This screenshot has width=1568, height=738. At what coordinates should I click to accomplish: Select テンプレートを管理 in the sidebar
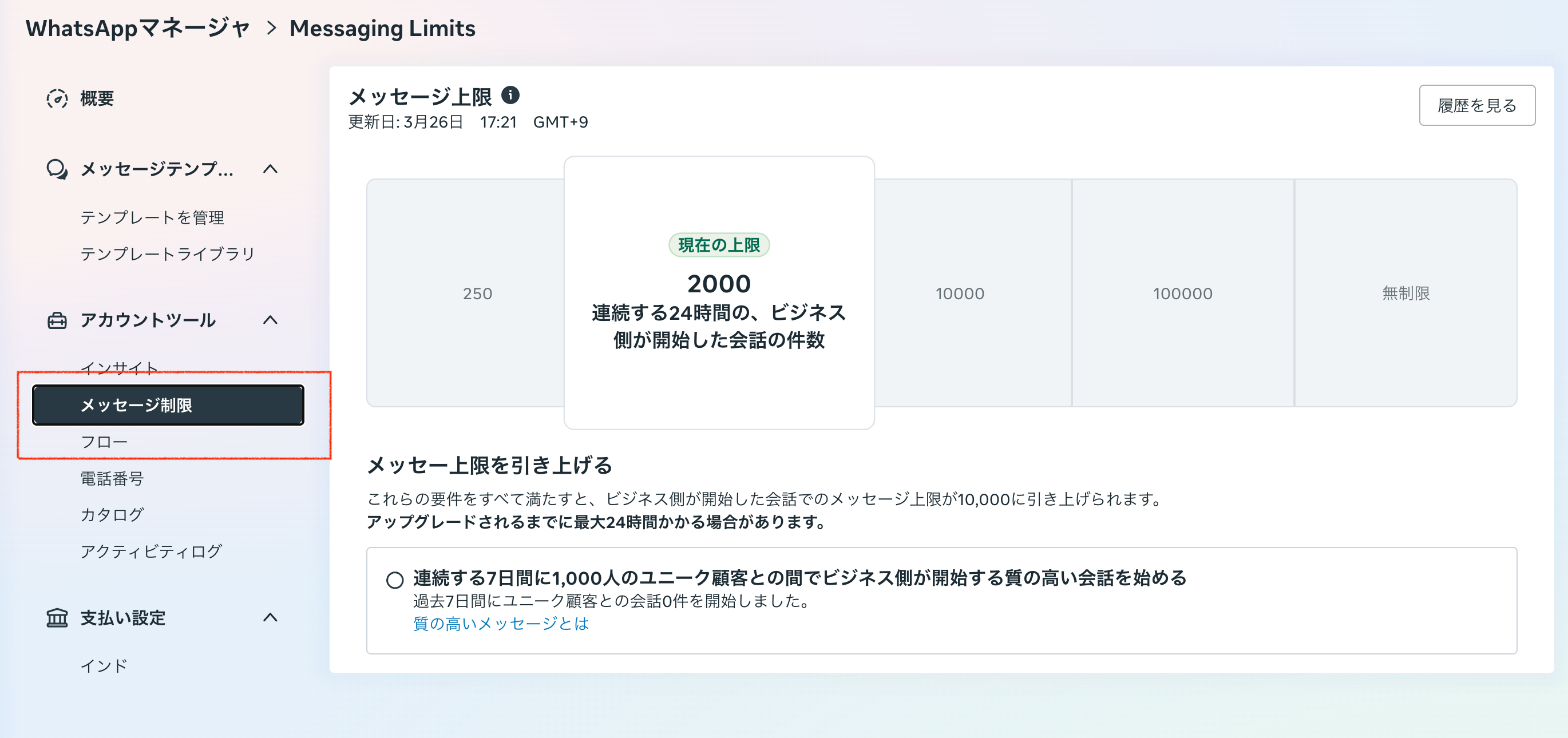(153, 217)
